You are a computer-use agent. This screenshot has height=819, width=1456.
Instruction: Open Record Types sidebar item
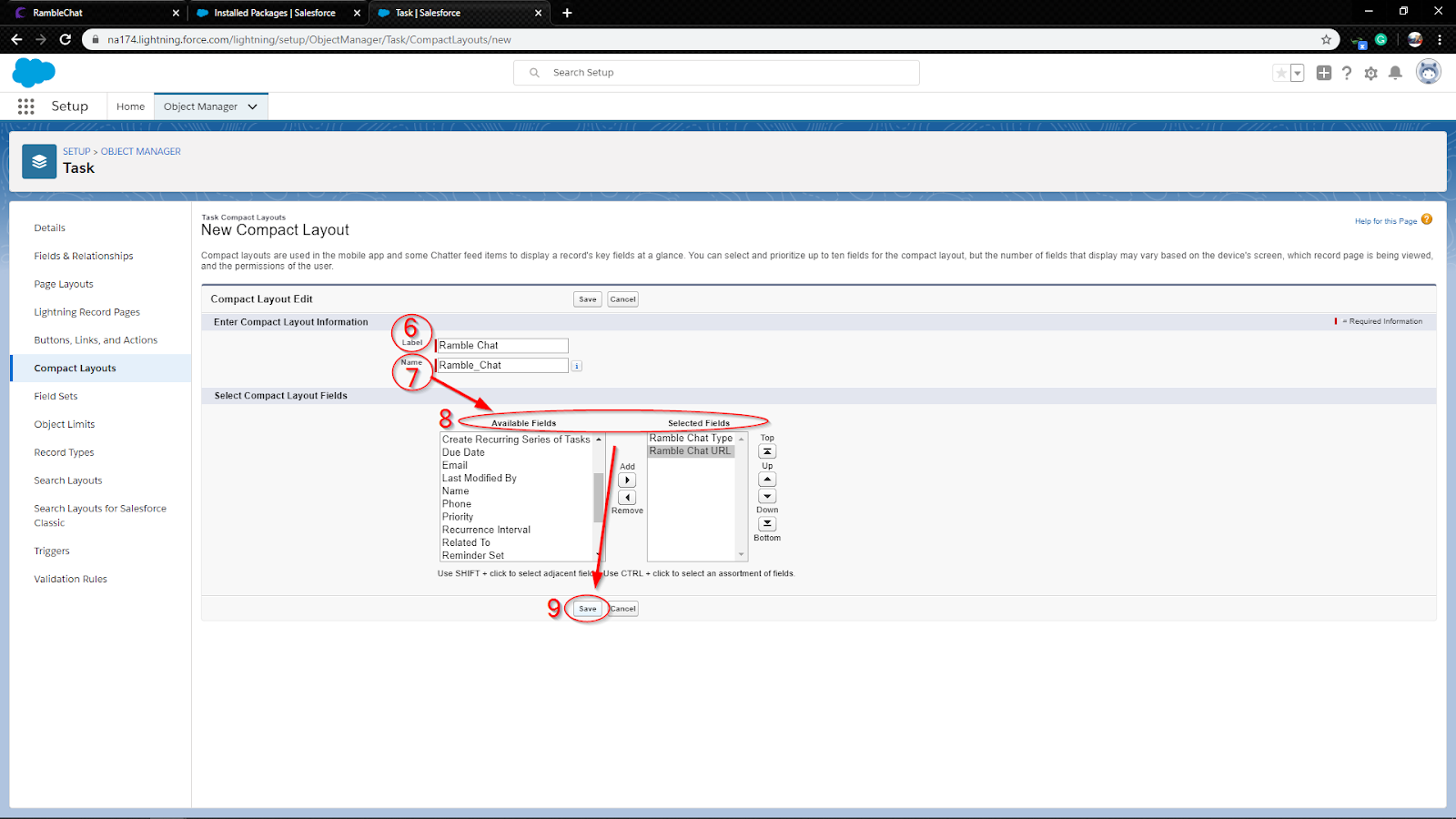pos(64,453)
